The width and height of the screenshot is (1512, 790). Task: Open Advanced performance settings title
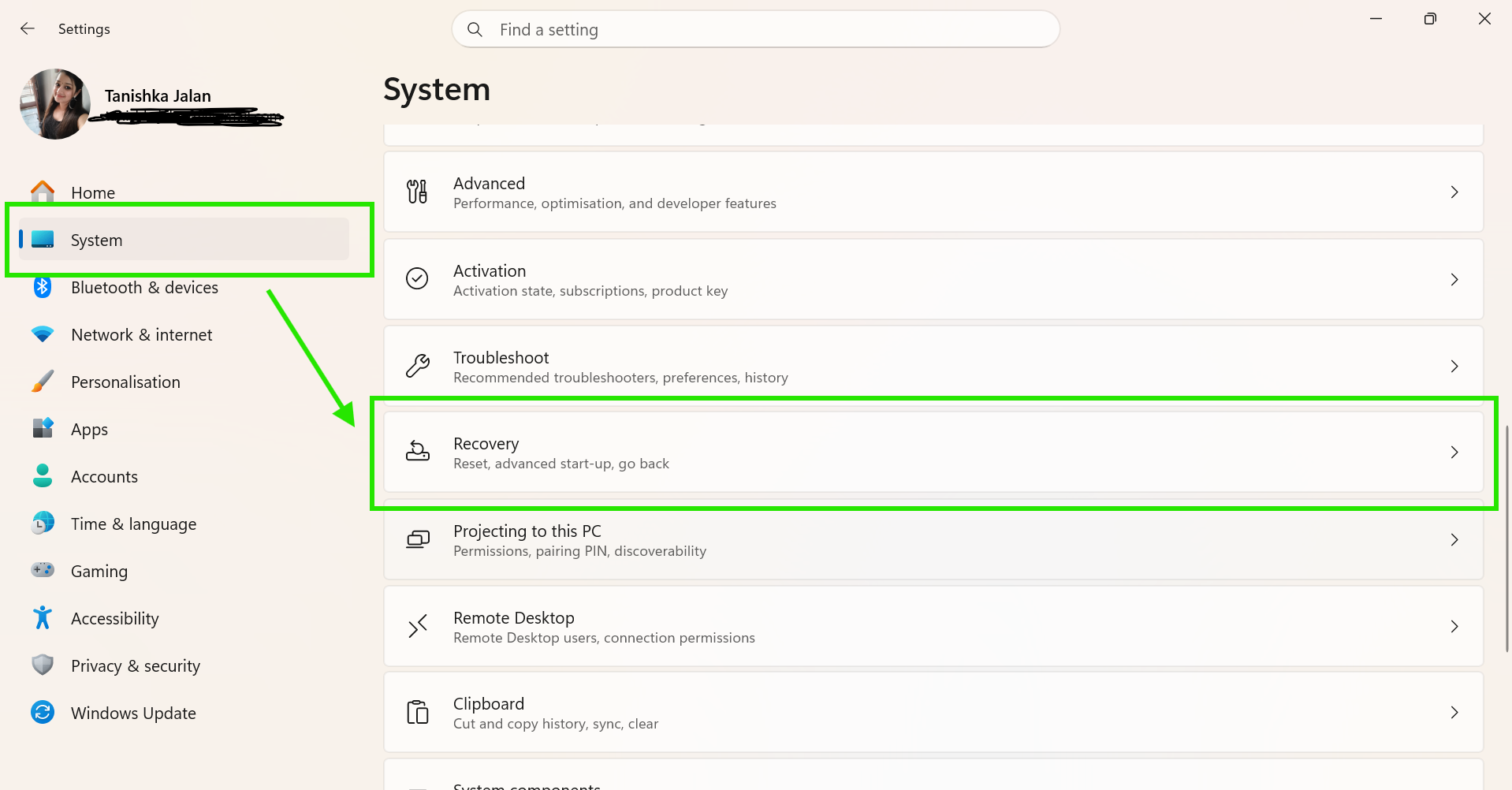[489, 183]
